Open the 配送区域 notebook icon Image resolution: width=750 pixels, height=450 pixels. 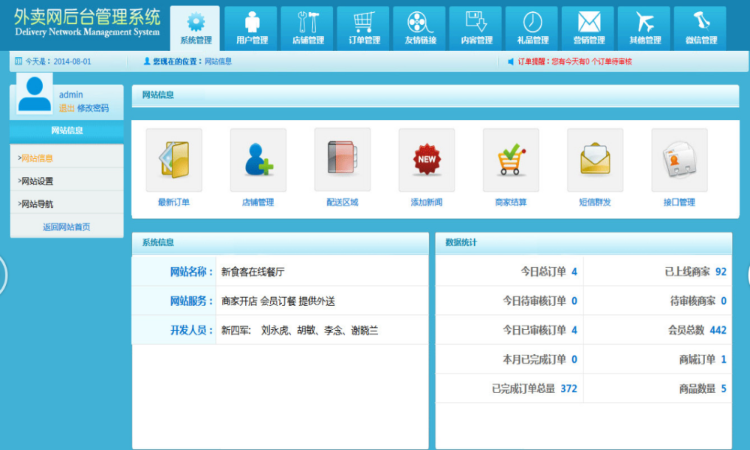342,160
